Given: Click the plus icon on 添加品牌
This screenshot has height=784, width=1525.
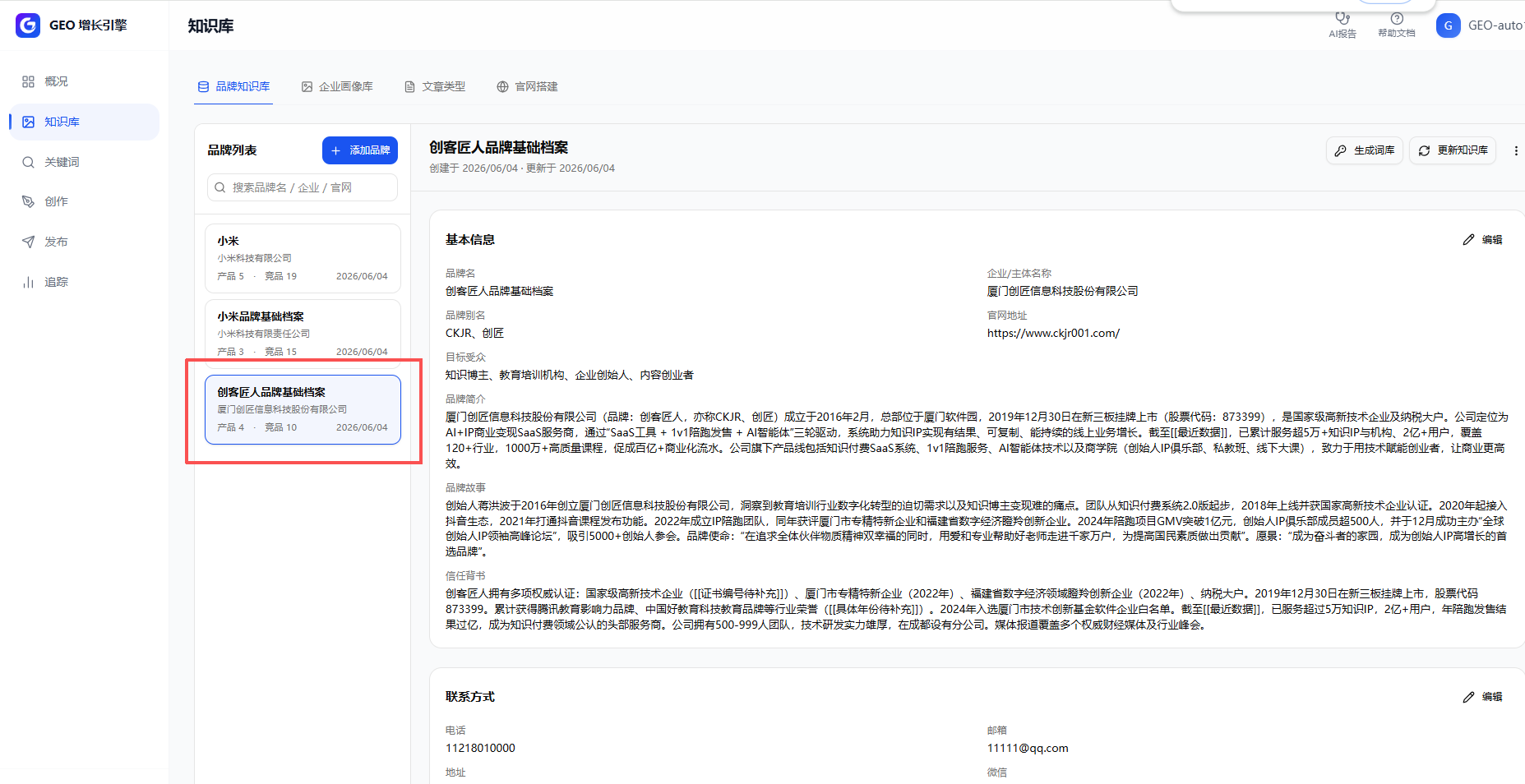Looking at the screenshot, I should point(335,150).
